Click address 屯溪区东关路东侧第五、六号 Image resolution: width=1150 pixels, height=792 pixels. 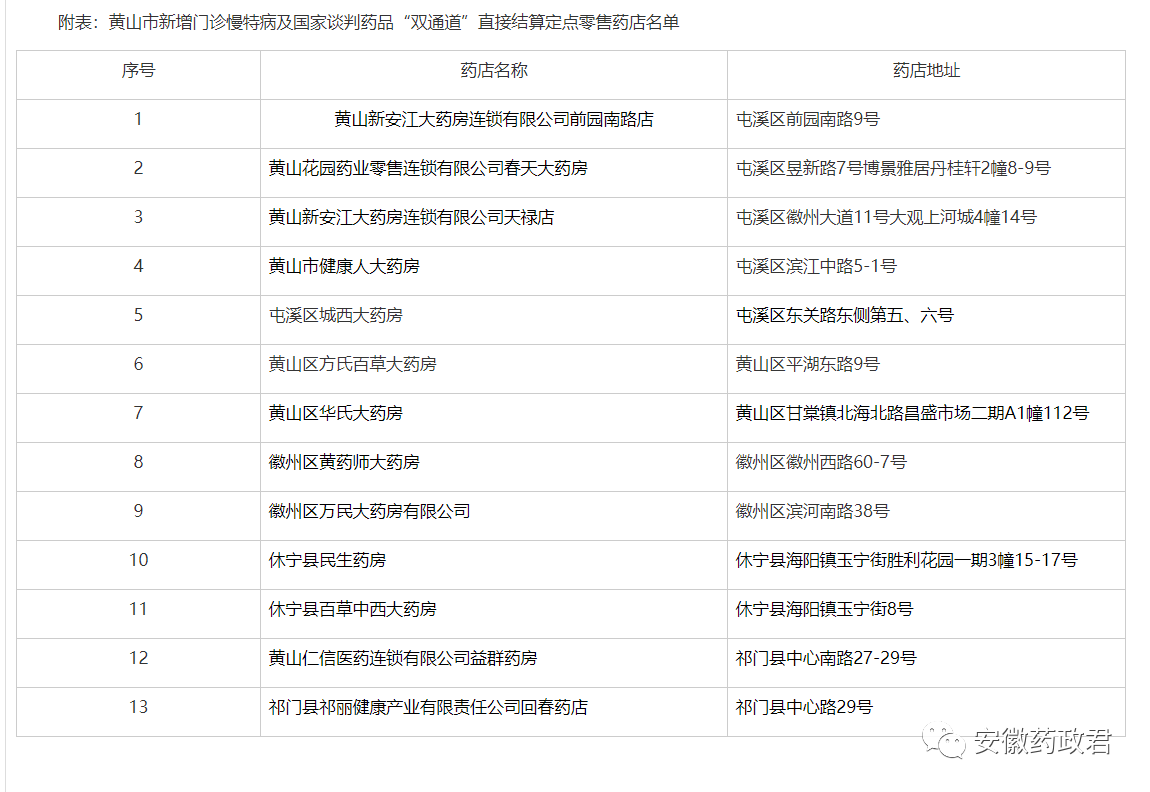point(845,316)
